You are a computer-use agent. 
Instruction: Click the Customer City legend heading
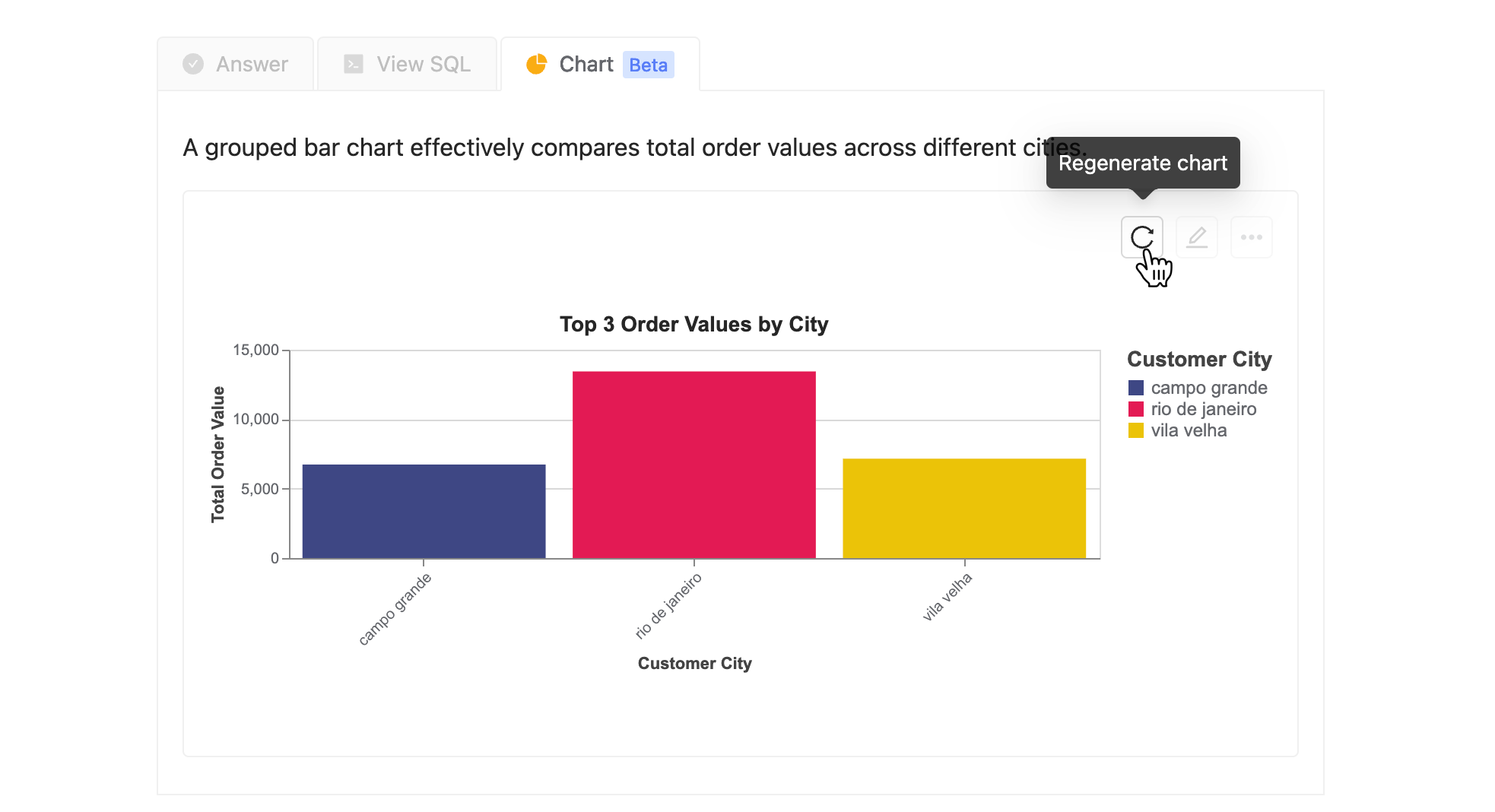[x=1199, y=359]
